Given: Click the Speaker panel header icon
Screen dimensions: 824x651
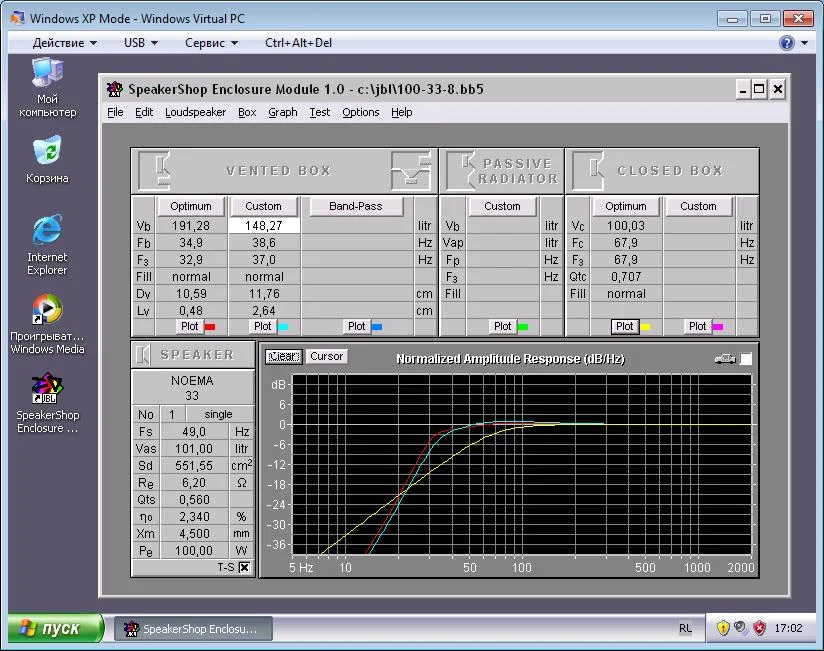Looking at the screenshot, I should coord(143,354).
